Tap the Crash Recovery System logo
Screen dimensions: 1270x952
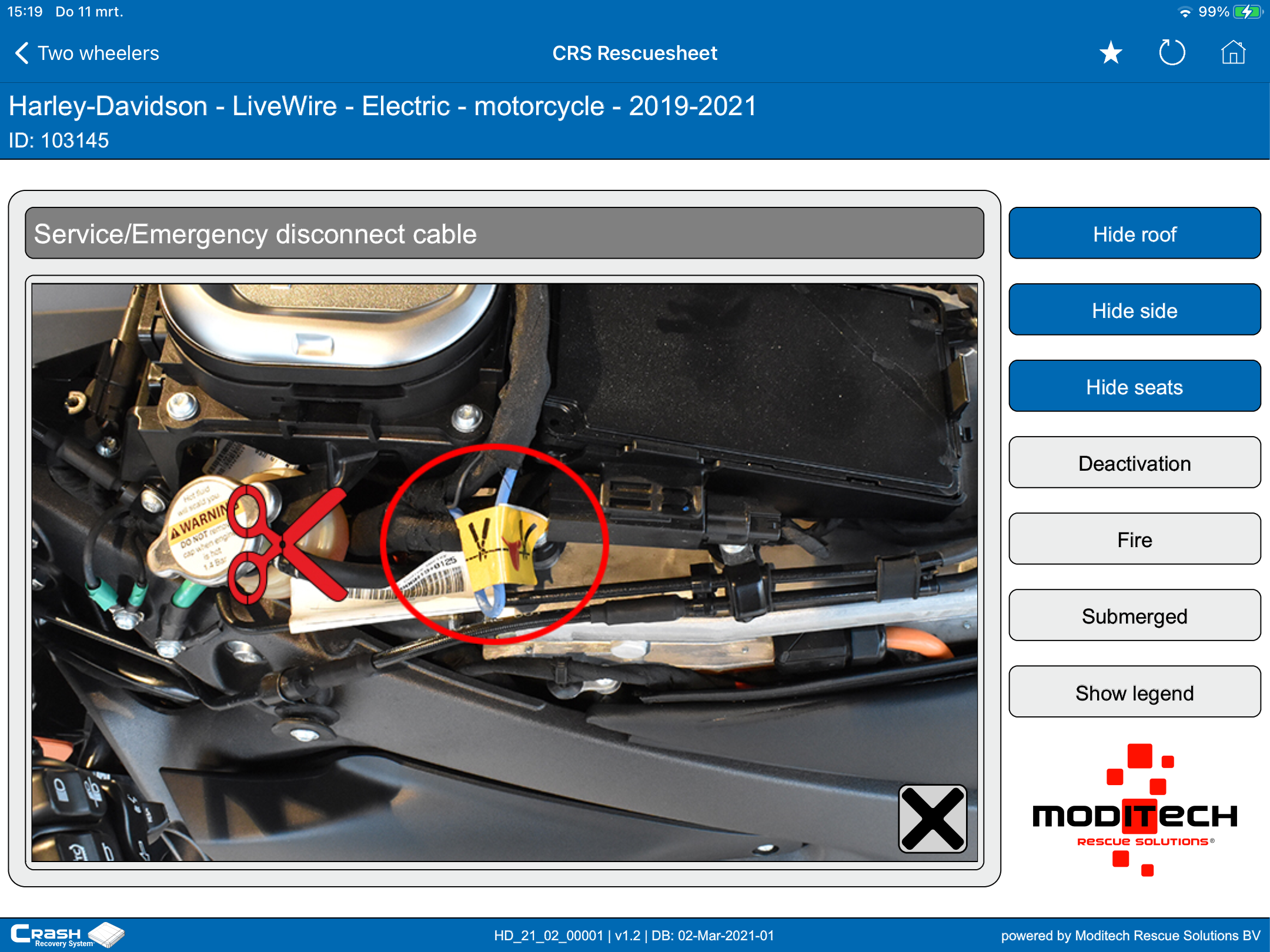(68, 935)
